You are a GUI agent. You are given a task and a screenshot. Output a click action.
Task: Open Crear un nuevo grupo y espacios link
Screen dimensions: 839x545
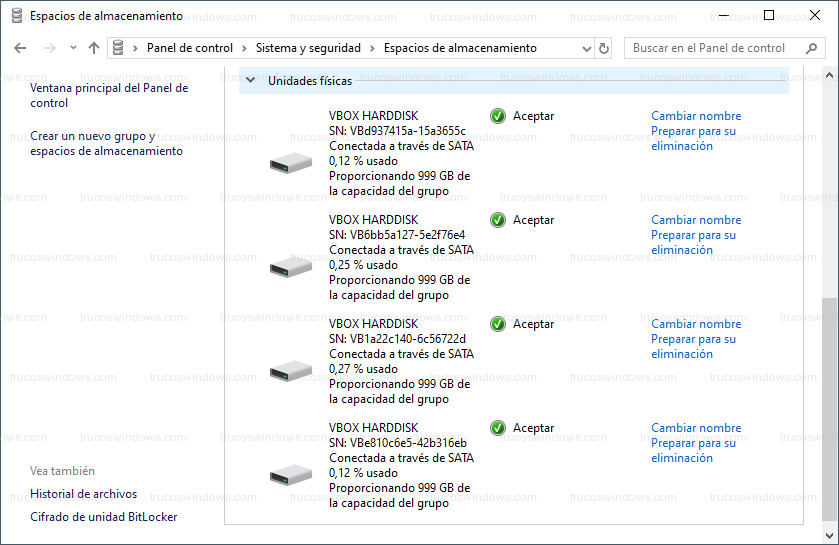click(106, 143)
